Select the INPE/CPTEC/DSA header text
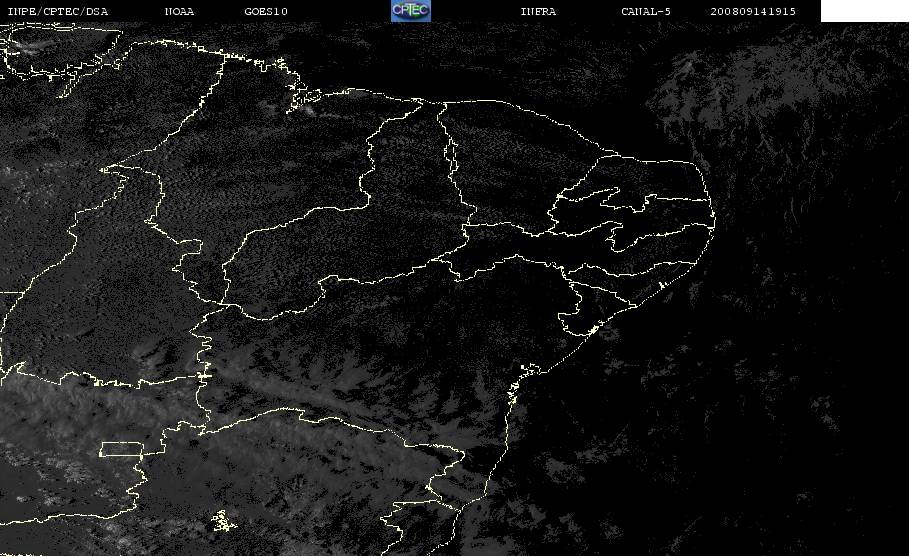 [x=57, y=11]
